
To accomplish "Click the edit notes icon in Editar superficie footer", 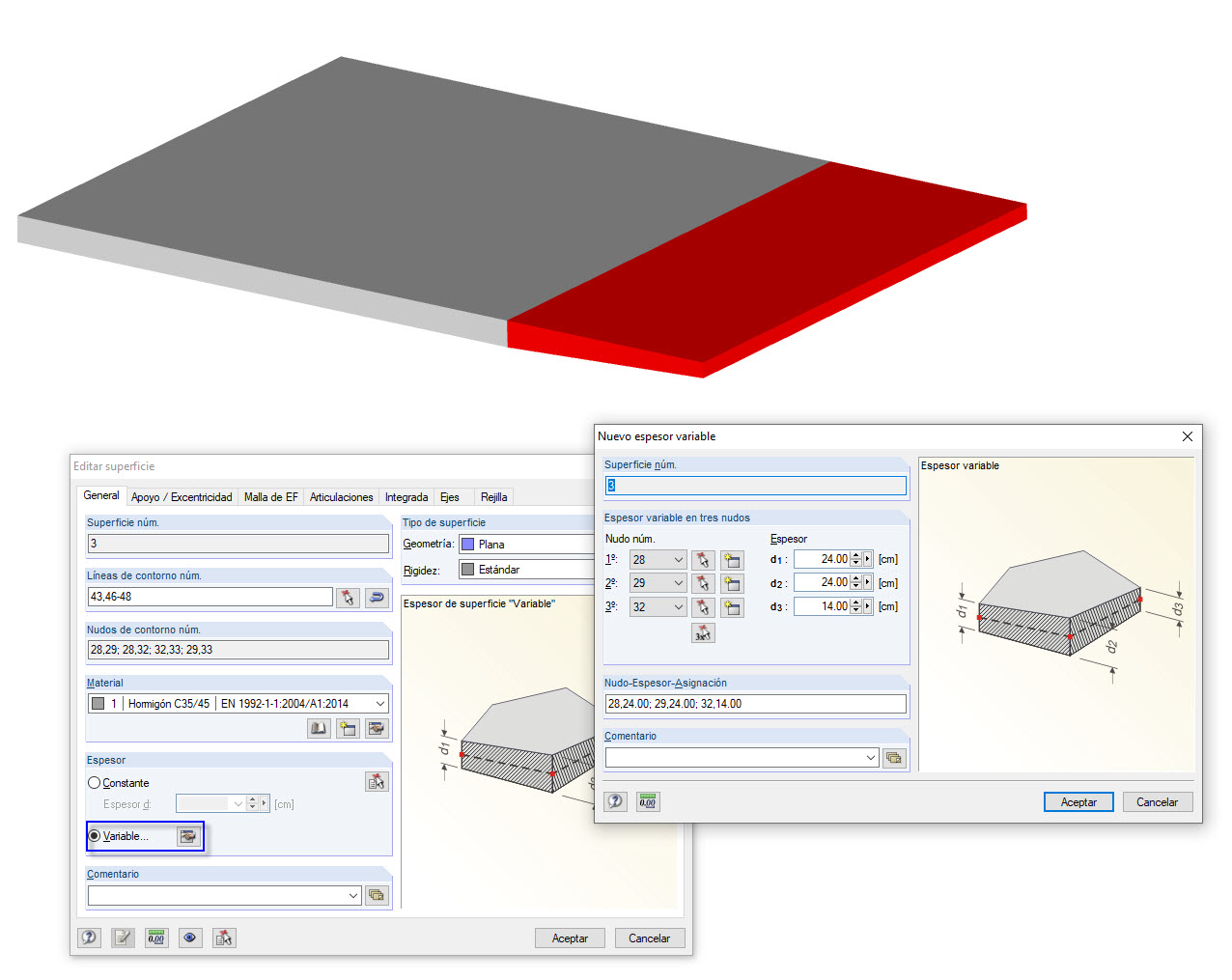I will (123, 938).
